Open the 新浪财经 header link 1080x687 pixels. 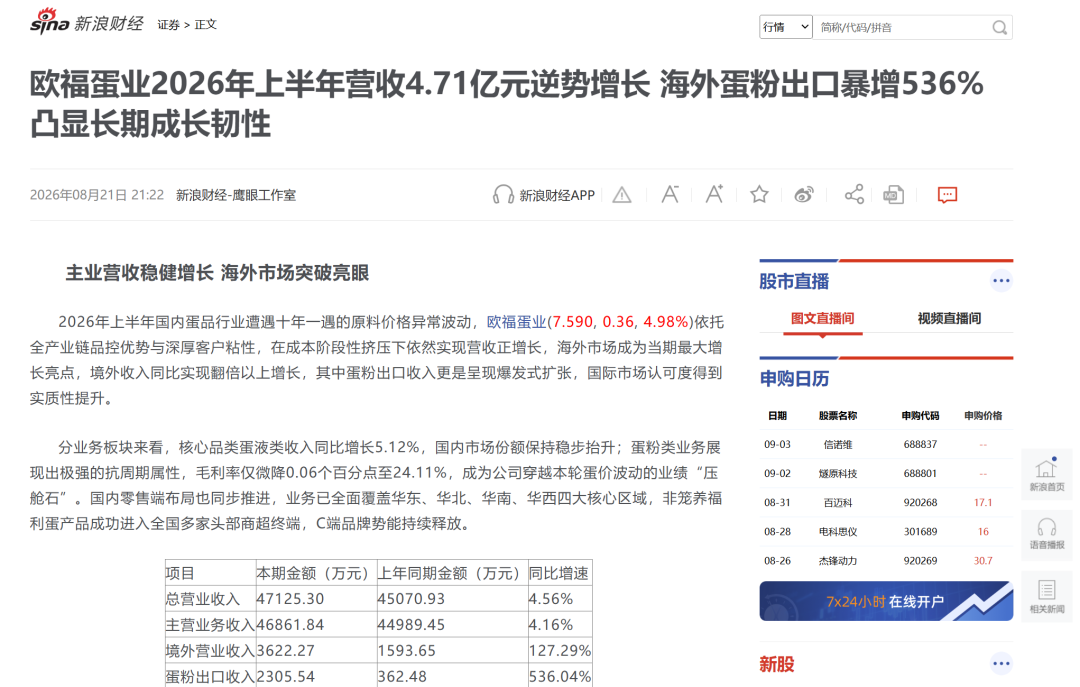click(x=109, y=23)
